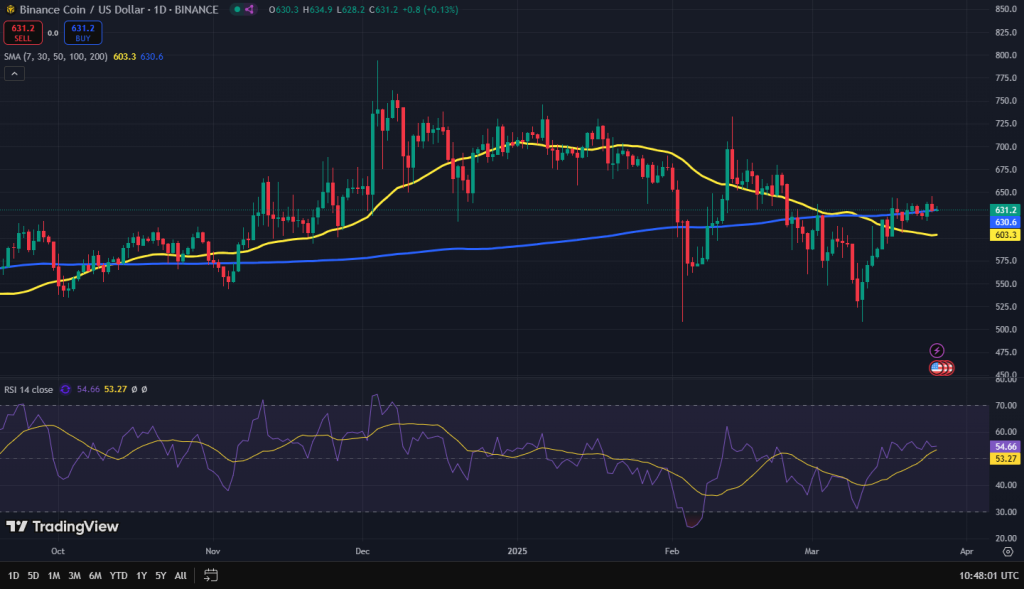
Task: Click the Oct label on the time axis
Action: click(x=58, y=551)
